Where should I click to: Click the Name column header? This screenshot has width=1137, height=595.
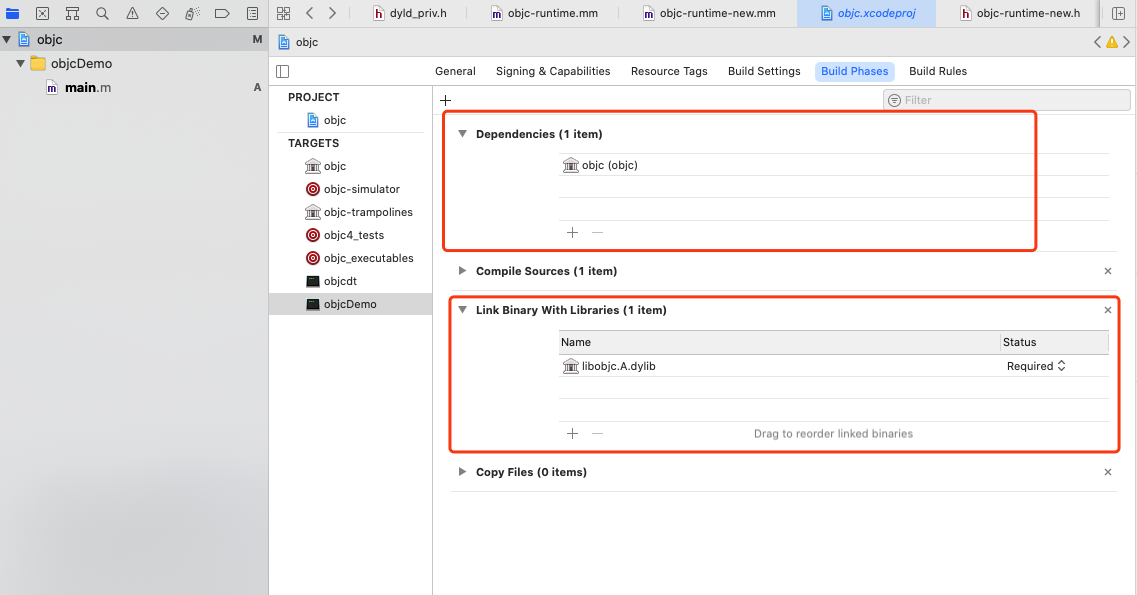click(x=780, y=342)
